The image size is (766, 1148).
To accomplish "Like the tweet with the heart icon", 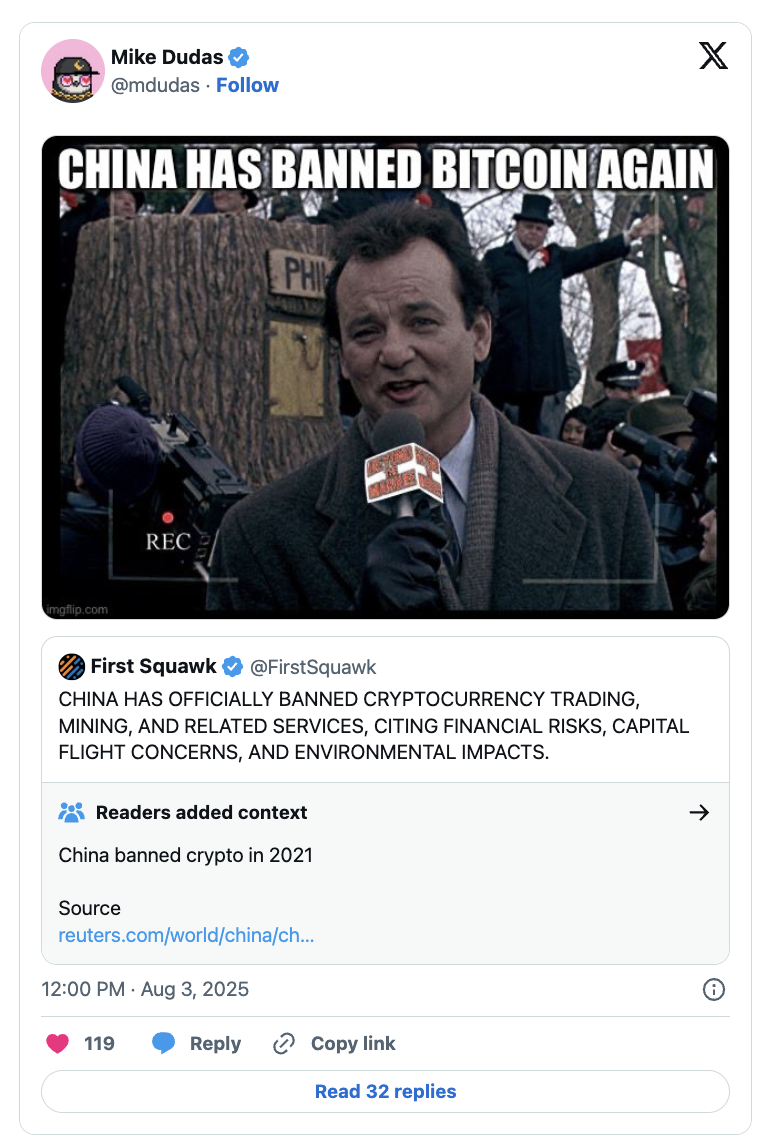I will pyautogui.click(x=57, y=1043).
